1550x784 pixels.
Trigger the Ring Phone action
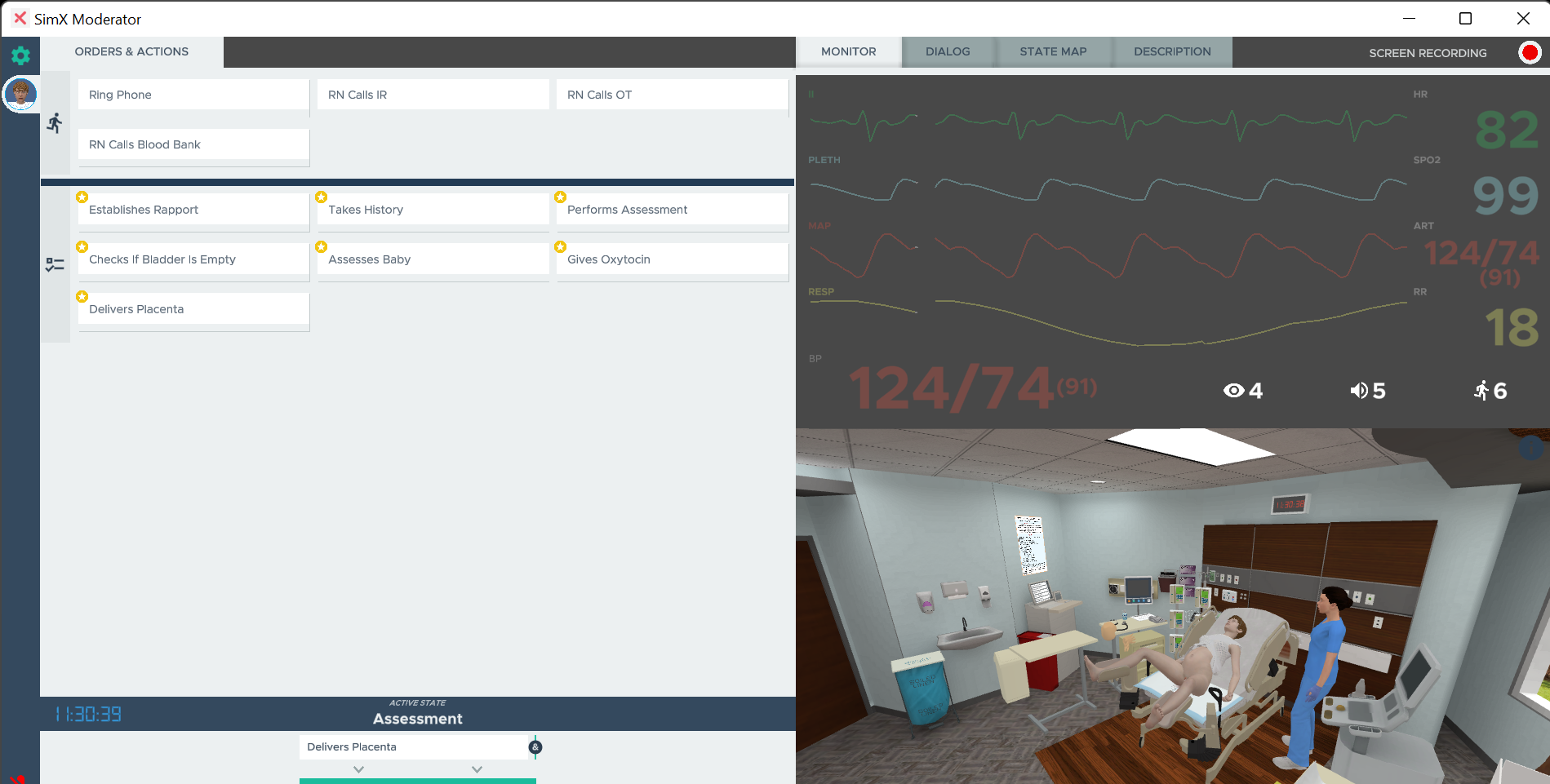193,95
